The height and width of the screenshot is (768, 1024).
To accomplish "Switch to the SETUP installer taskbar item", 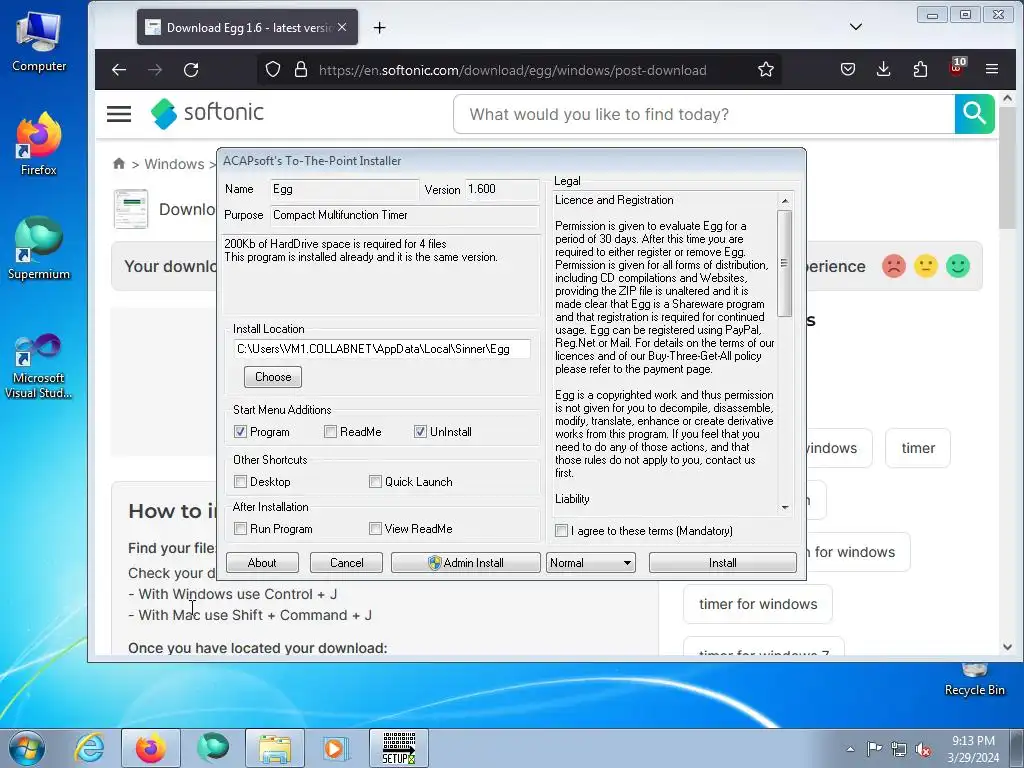I will coord(398,748).
